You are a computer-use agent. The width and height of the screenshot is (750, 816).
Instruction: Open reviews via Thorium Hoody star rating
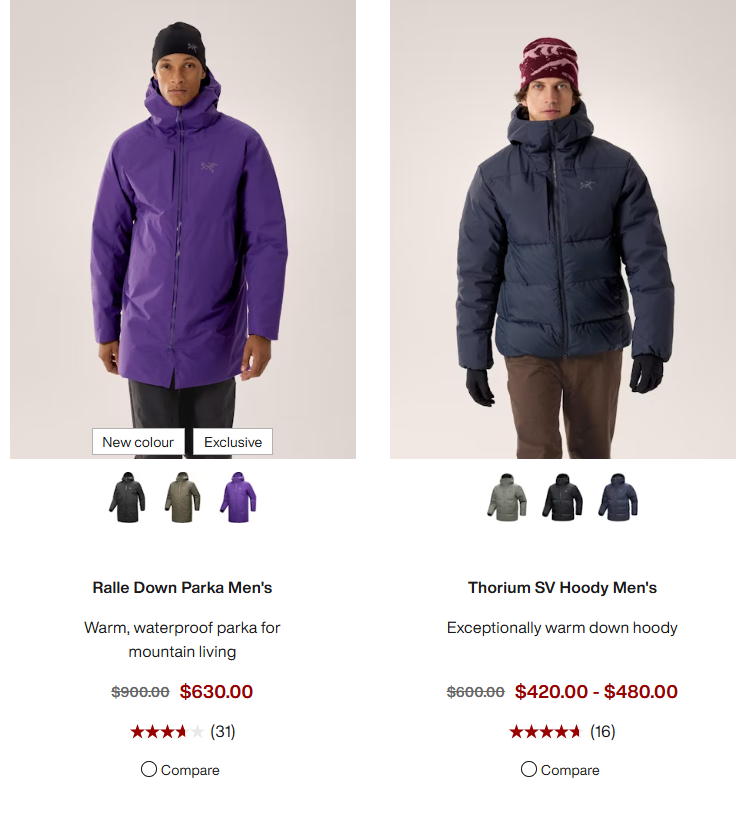(545, 732)
